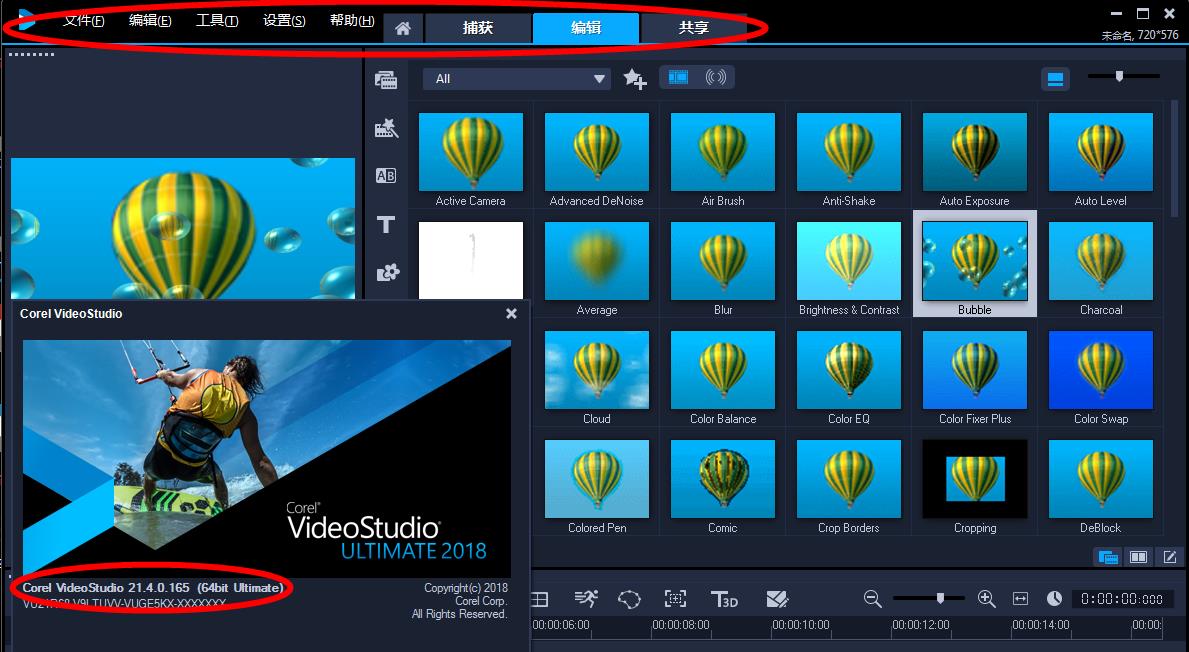1189x652 pixels.
Task: Zoom in the timeline magnifier icon
Action: pos(987,599)
